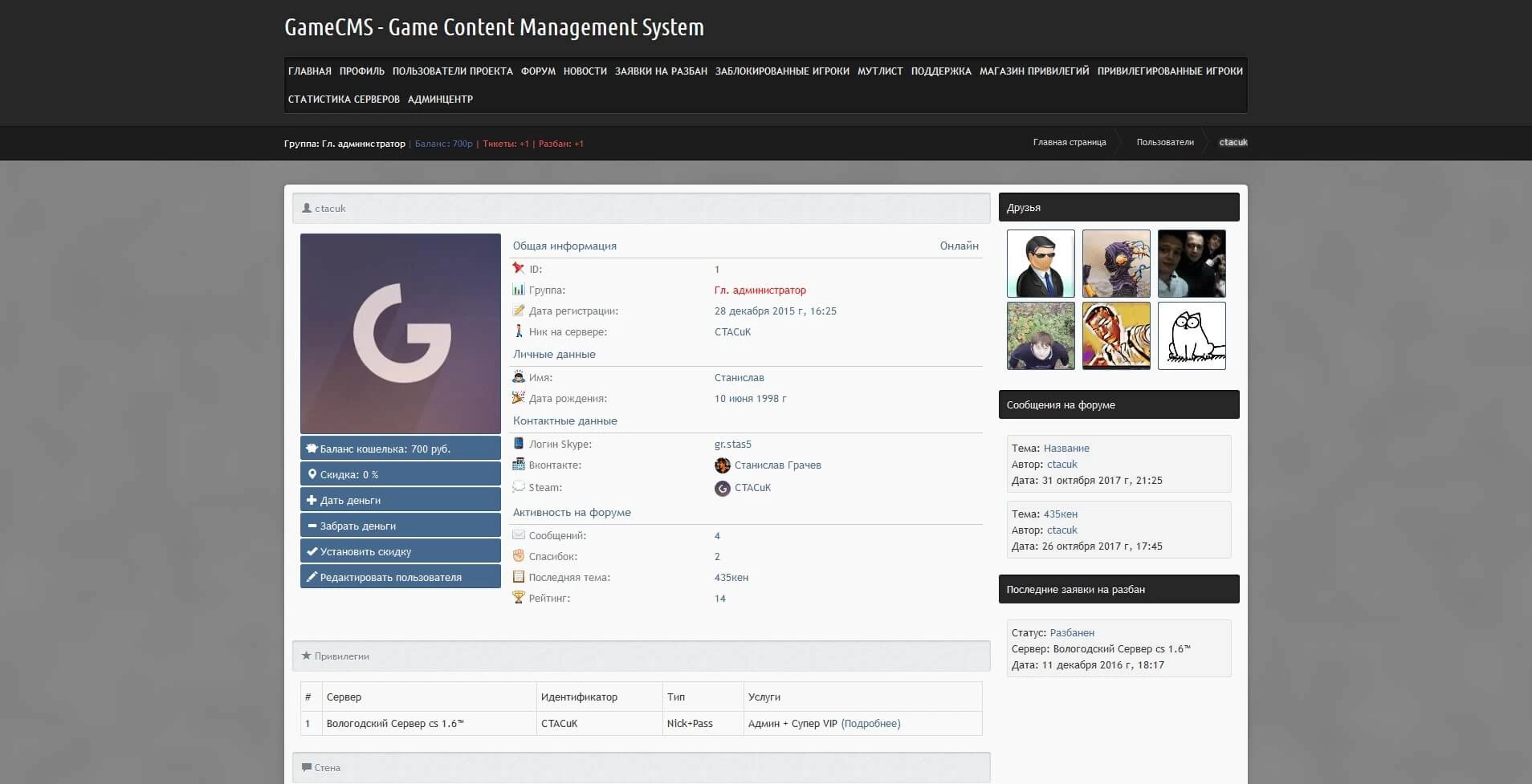This screenshot has width=1532, height=784.
Task: Click the checkmark icon on Установить скидку
Action: 312,551
